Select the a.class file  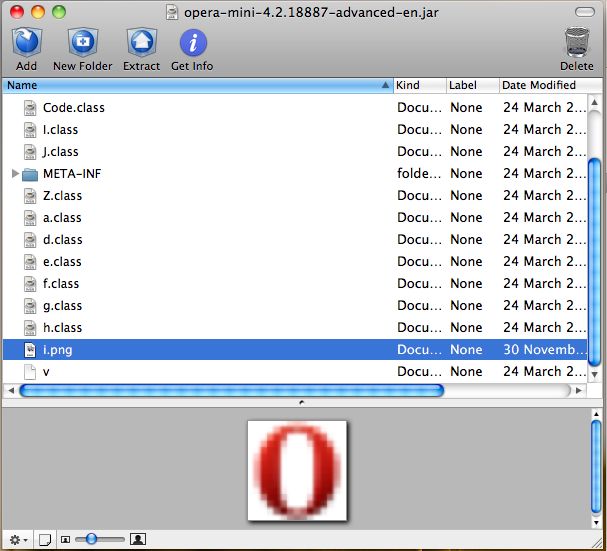[x=295, y=218]
